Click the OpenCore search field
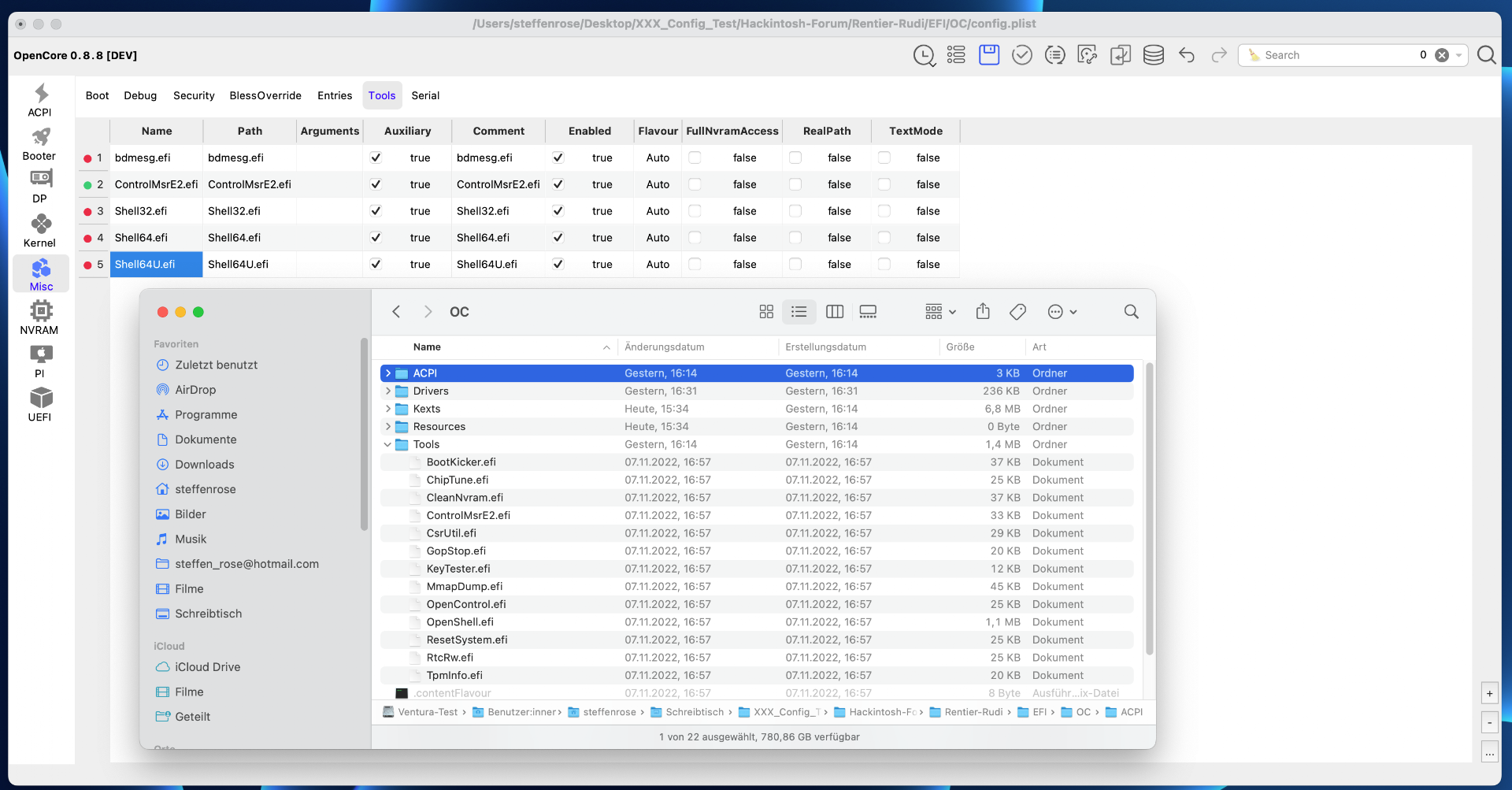 click(1339, 55)
